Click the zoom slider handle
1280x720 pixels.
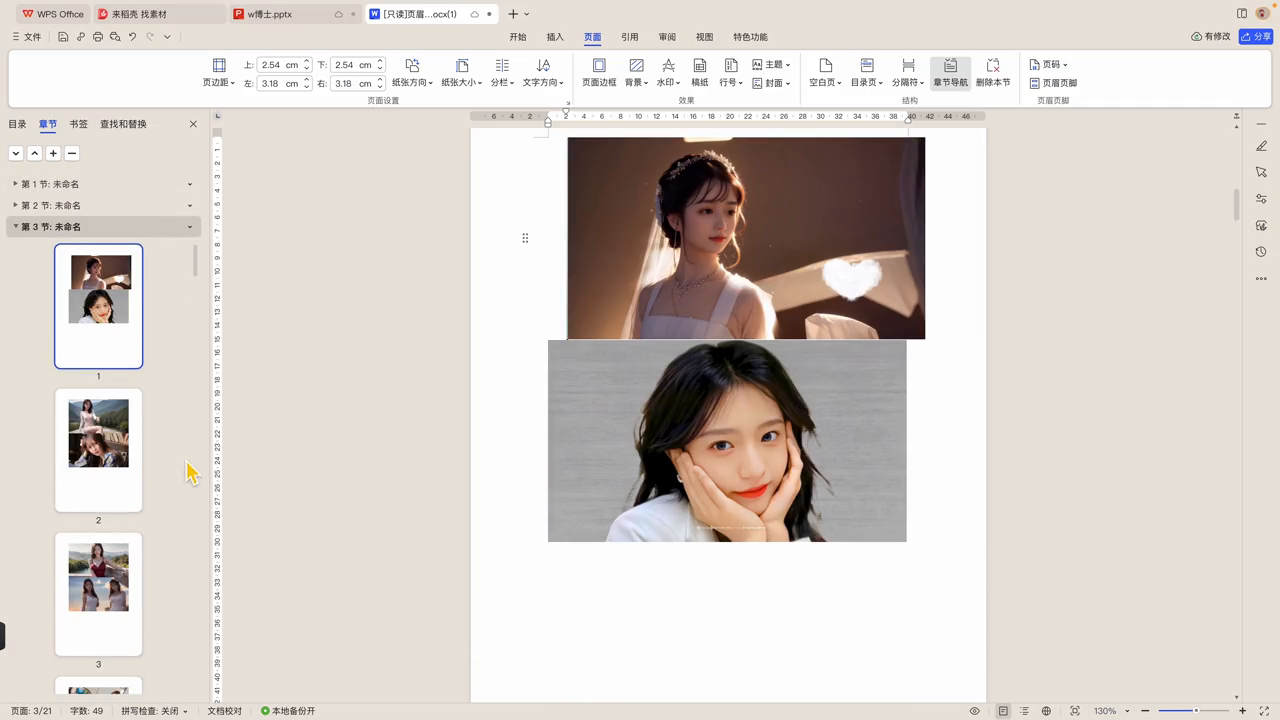pyautogui.click(x=1195, y=711)
